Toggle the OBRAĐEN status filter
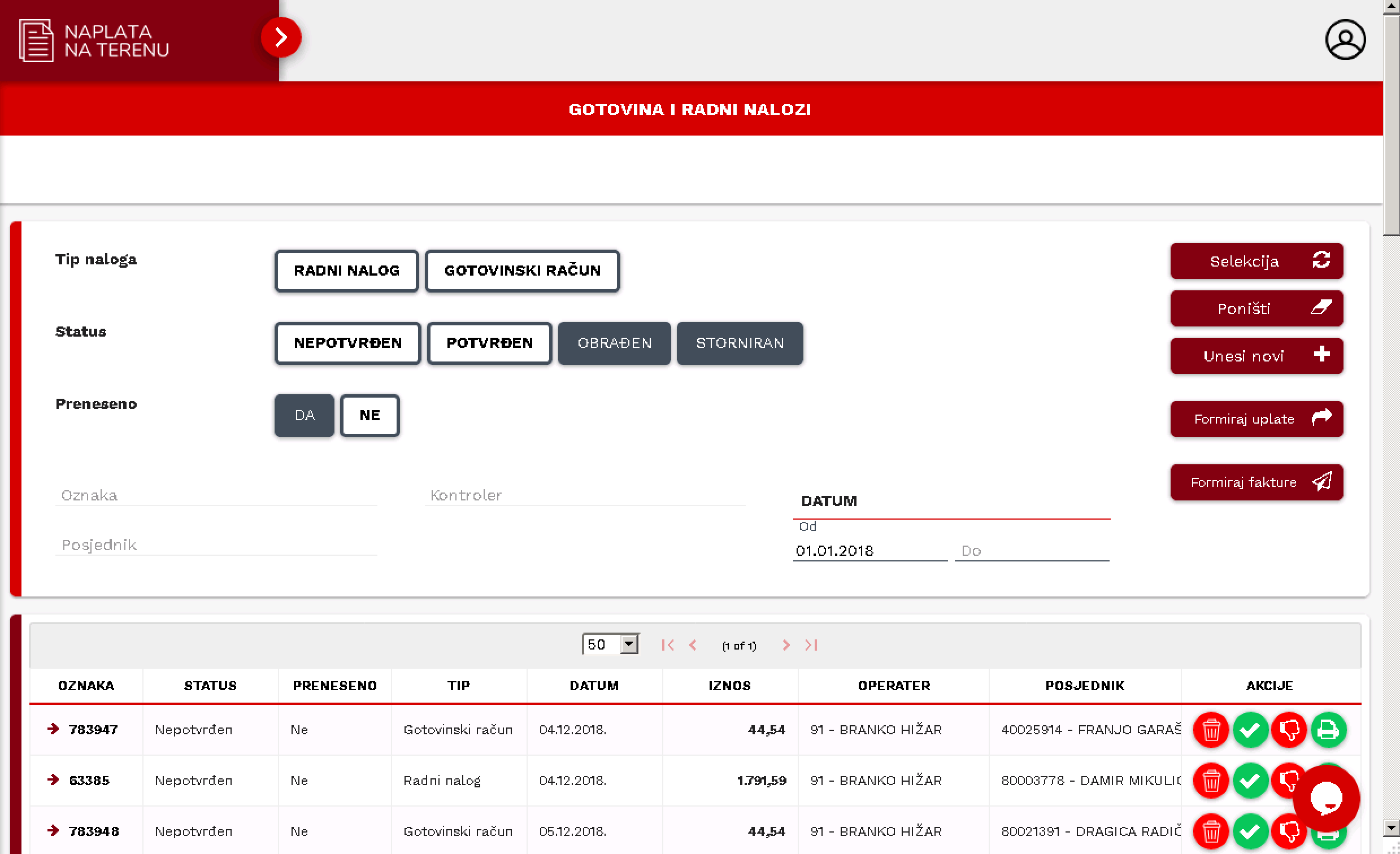The height and width of the screenshot is (854, 1400). tap(614, 343)
